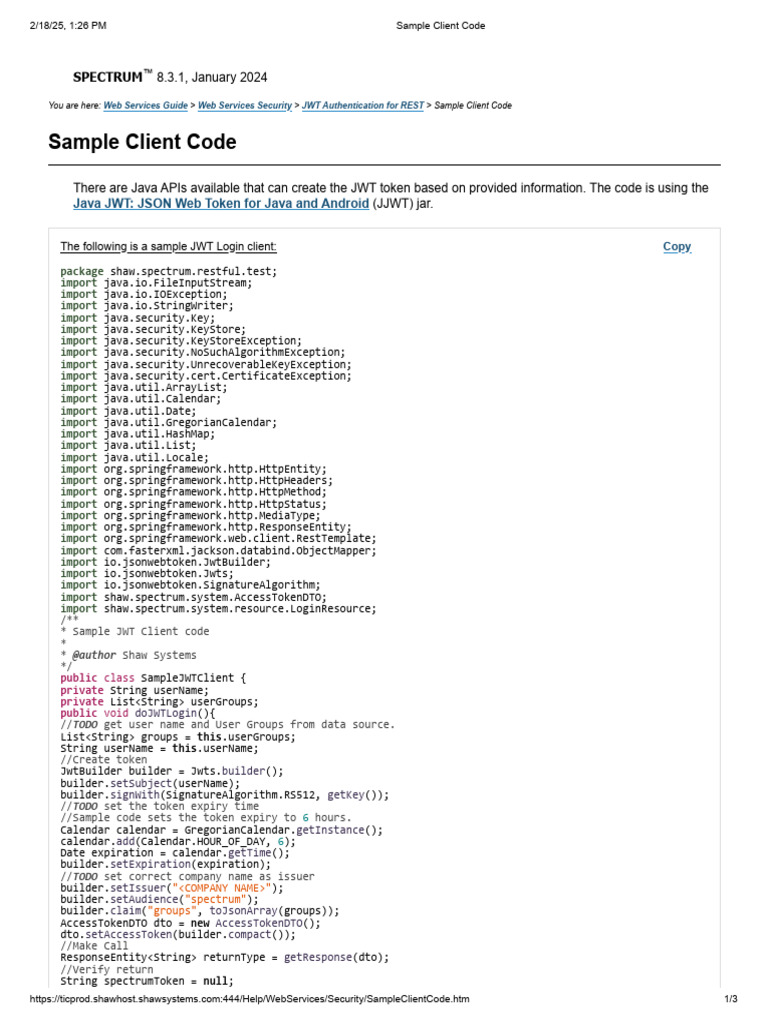Click the import java.io.FileInputStream line
The height and width of the screenshot is (1024, 768).
pyautogui.click(x=156, y=283)
